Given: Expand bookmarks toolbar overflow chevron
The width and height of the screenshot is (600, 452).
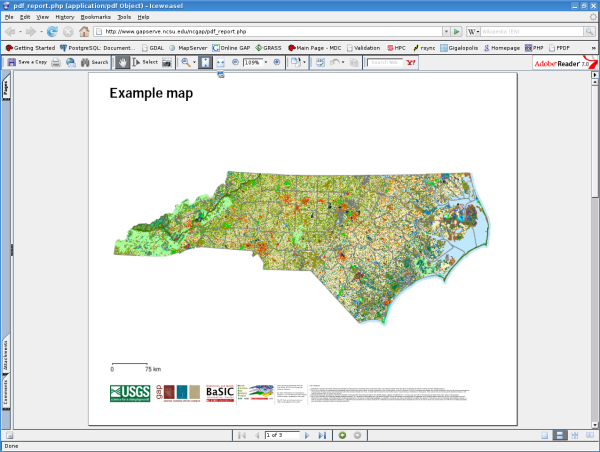Looking at the screenshot, I should click(593, 48).
